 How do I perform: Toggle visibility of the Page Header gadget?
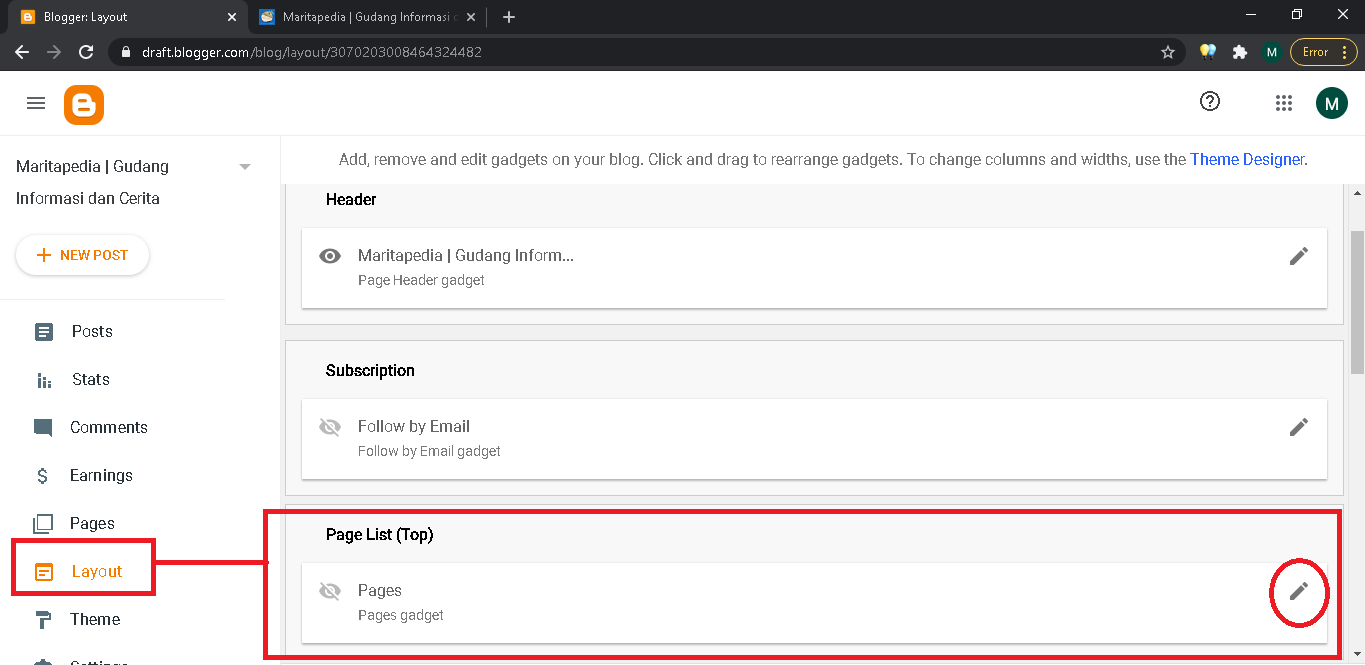point(330,256)
